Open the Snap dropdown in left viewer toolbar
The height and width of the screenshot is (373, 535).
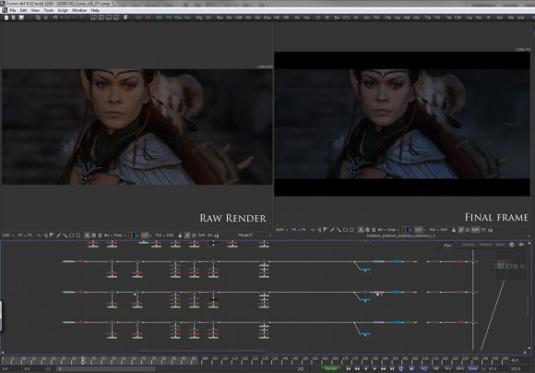coord(119,235)
